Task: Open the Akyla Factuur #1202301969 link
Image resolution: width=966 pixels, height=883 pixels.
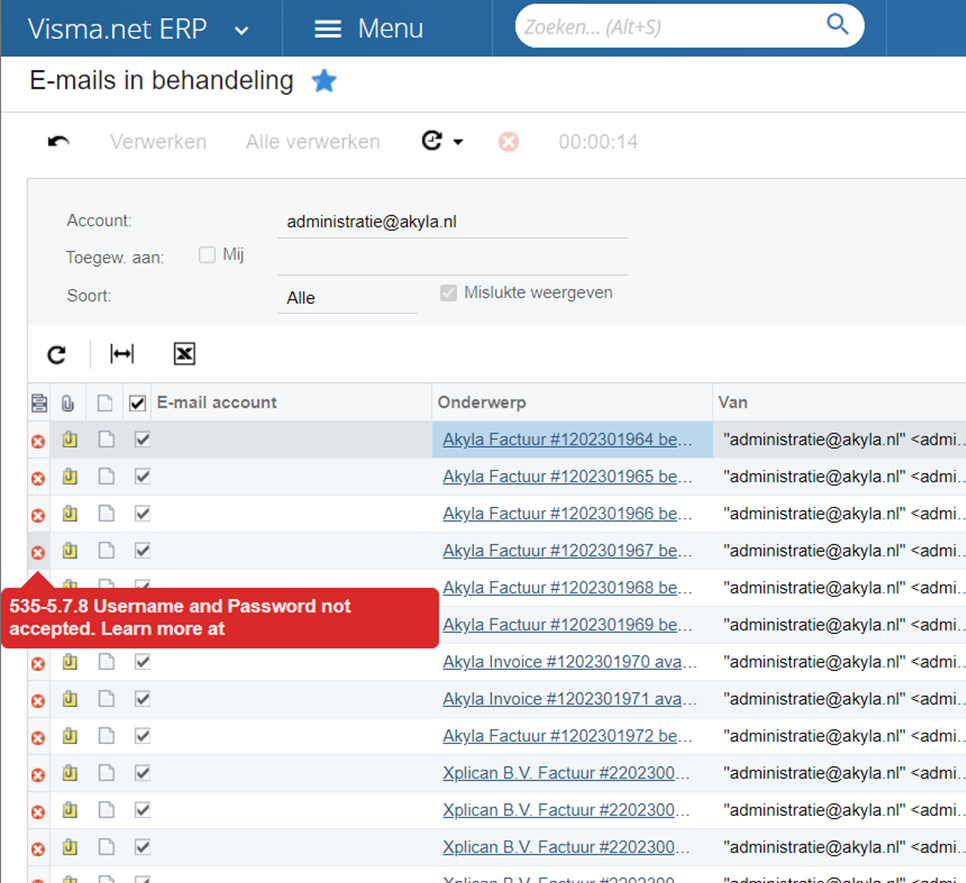Action: [x=567, y=624]
